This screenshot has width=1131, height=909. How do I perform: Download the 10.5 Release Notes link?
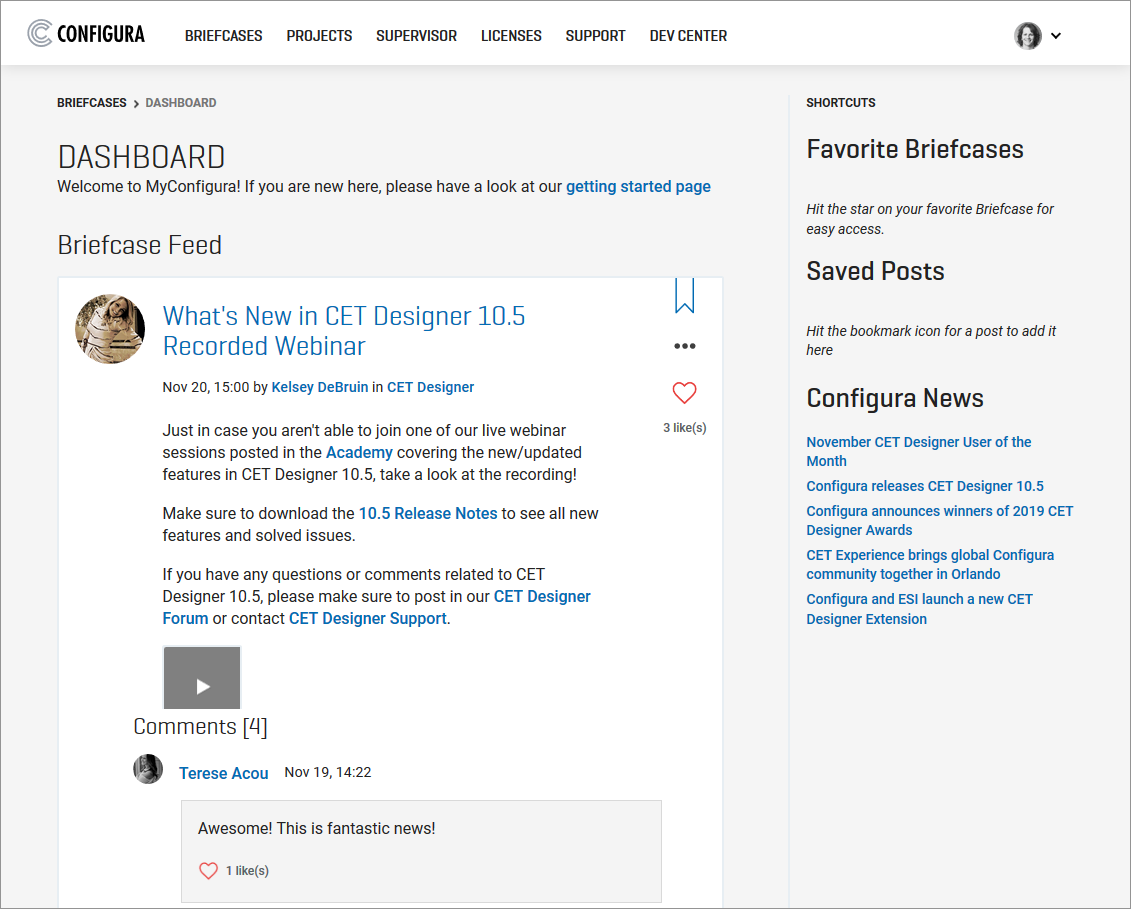[428, 514]
